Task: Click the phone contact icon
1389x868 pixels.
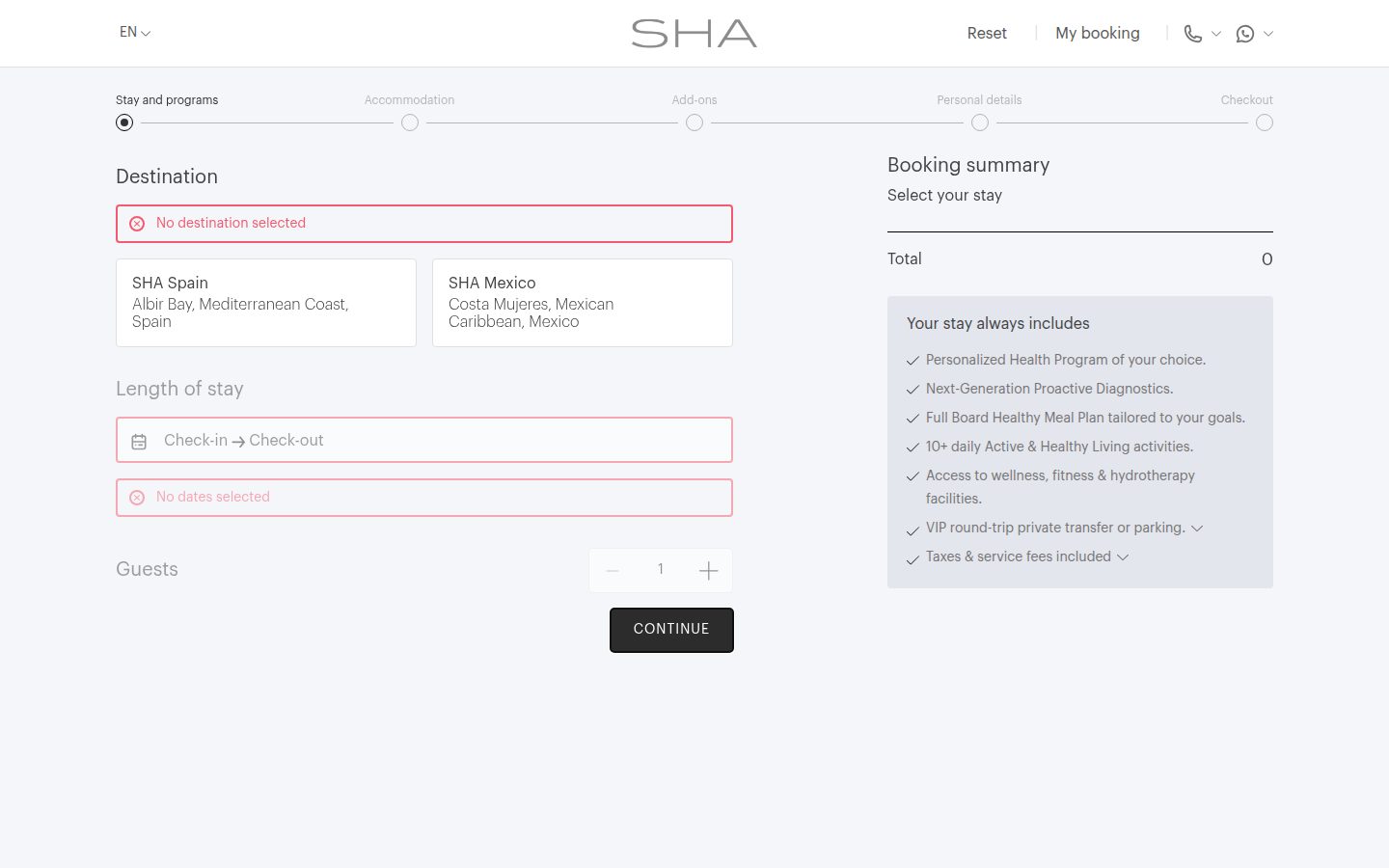Action: pos(1193,34)
